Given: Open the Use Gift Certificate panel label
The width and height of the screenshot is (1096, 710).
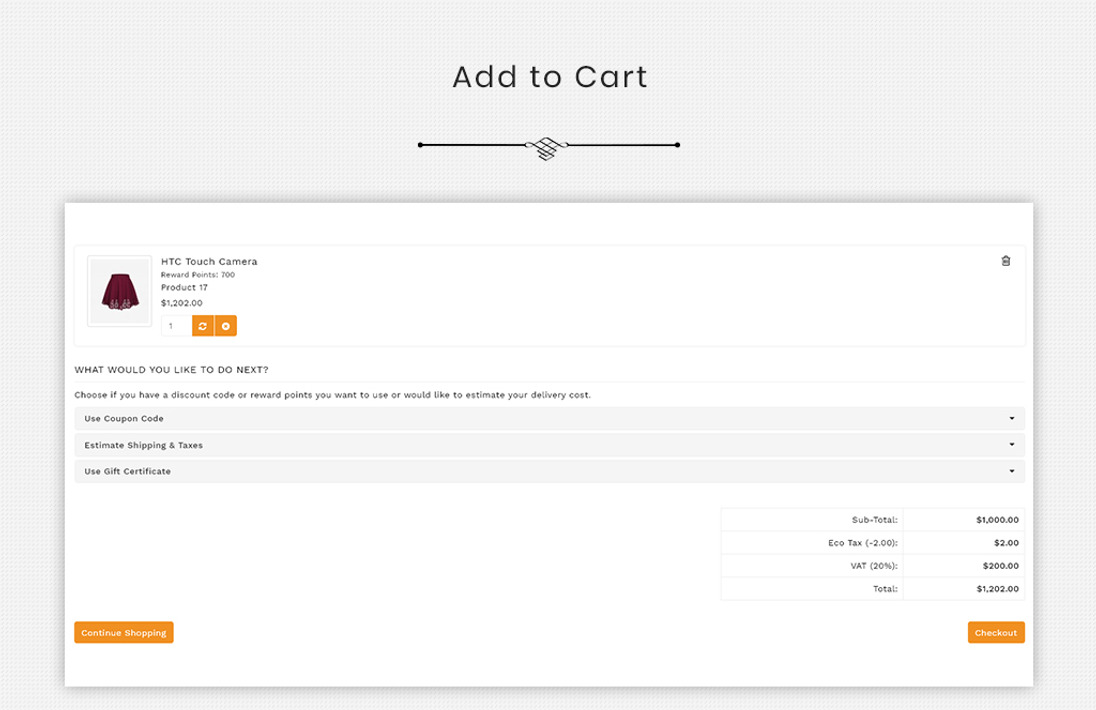Looking at the screenshot, I should pos(127,471).
